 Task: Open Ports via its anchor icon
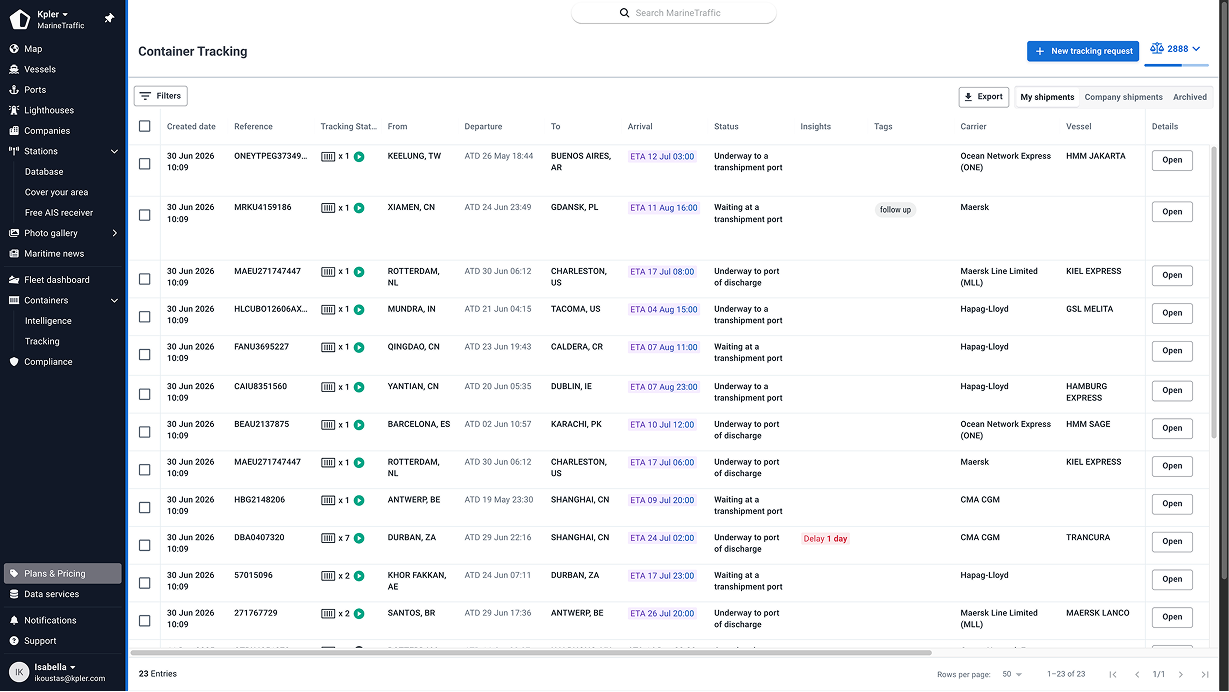pyautogui.click(x=14, y=90)
